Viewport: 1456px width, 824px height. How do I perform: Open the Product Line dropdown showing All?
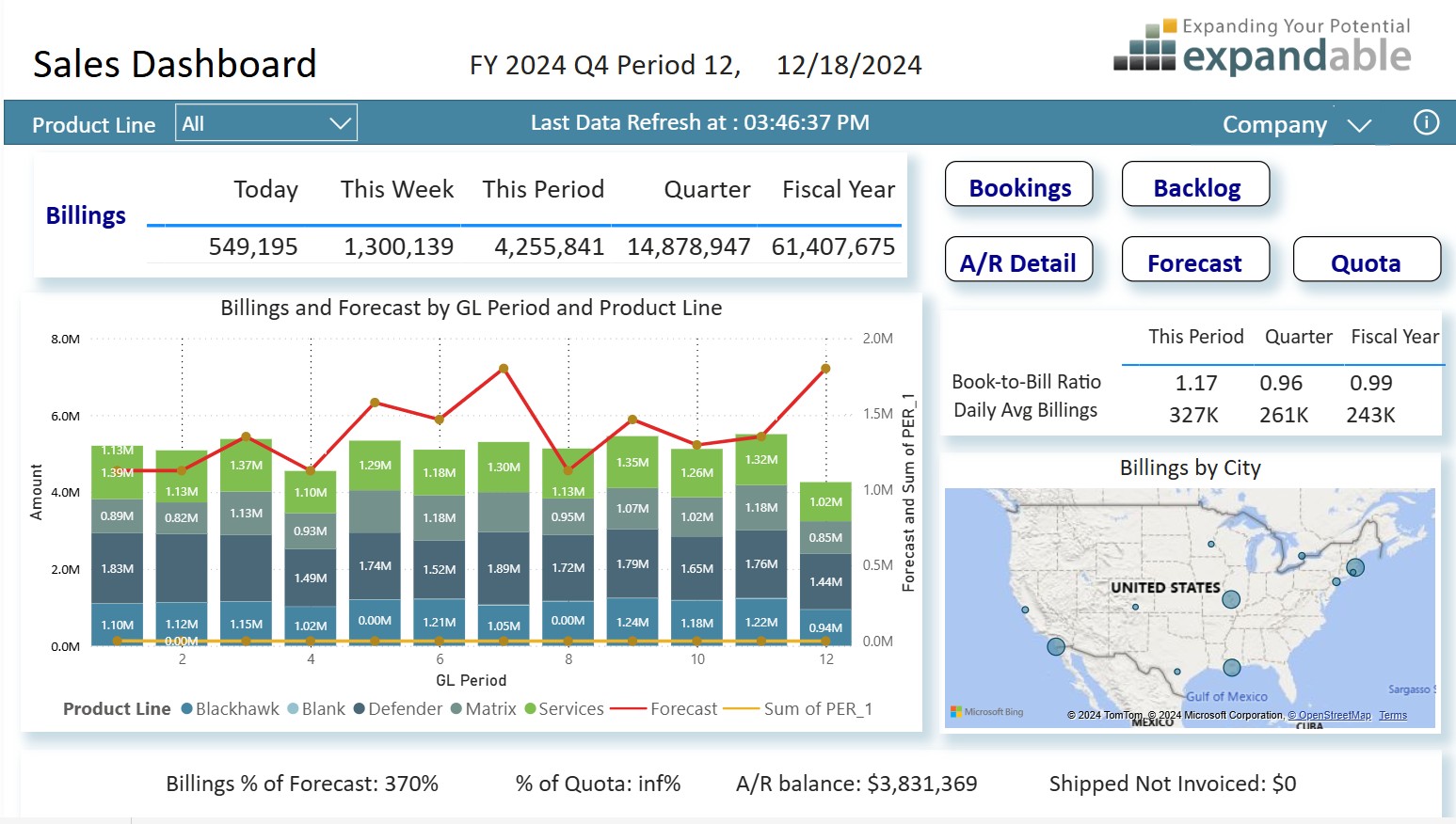(x=264, y=122)
